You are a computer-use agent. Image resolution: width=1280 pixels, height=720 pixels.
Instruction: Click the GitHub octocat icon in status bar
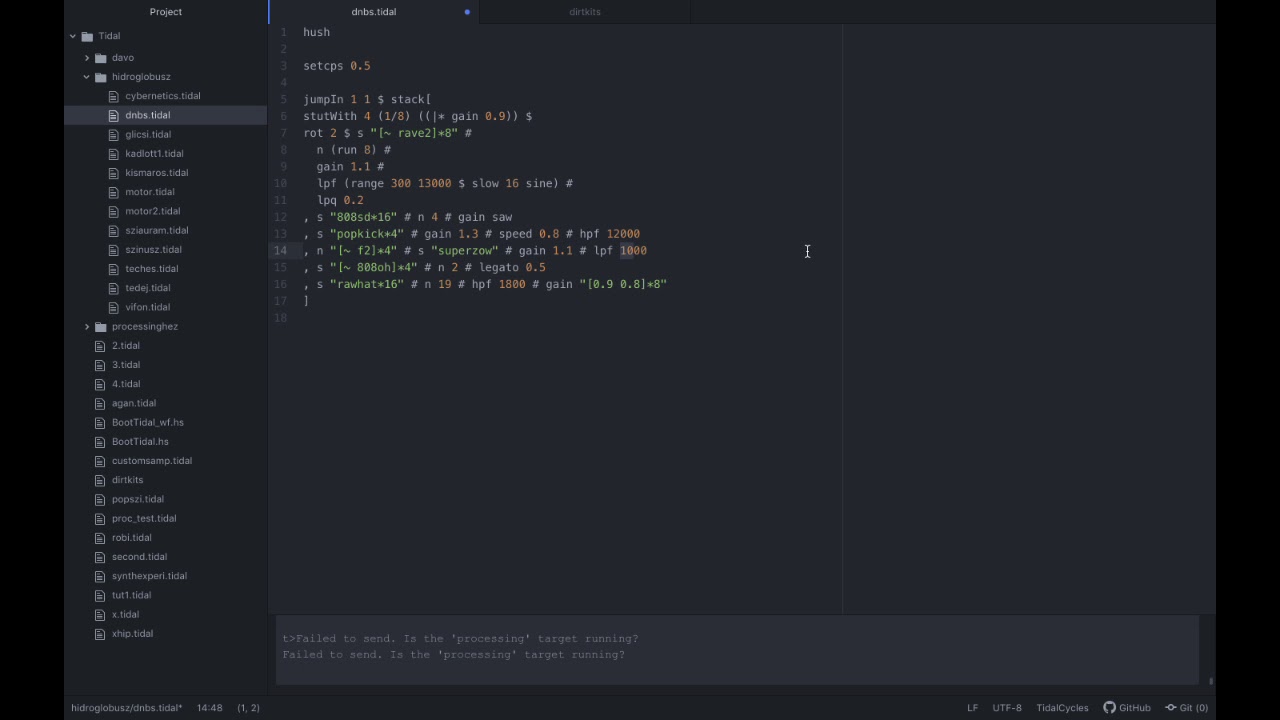pyautogui.click(x=1109, y=708)
